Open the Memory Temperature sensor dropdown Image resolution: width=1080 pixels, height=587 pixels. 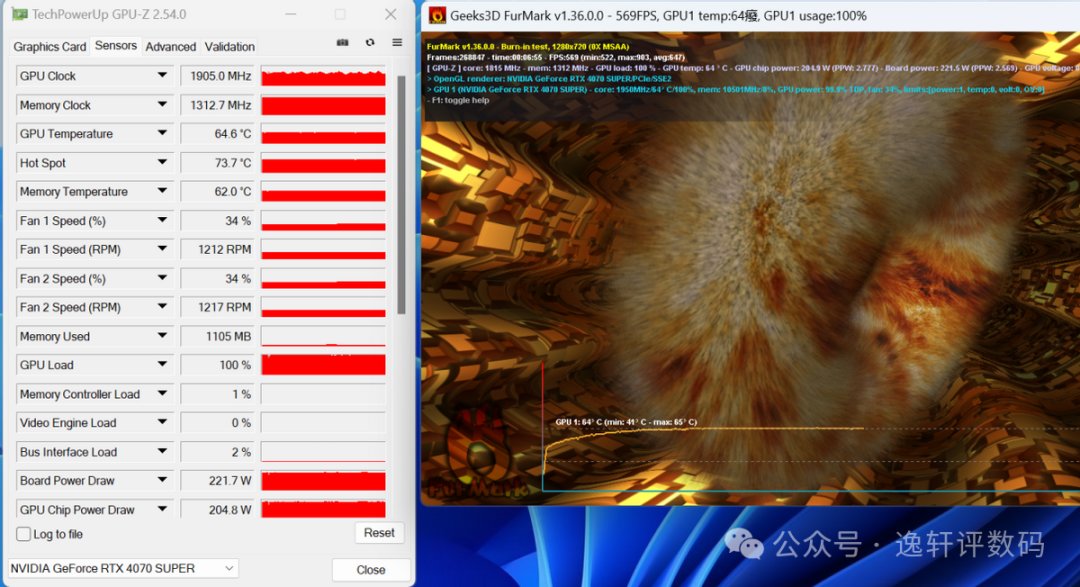click(x=162, y=191)
